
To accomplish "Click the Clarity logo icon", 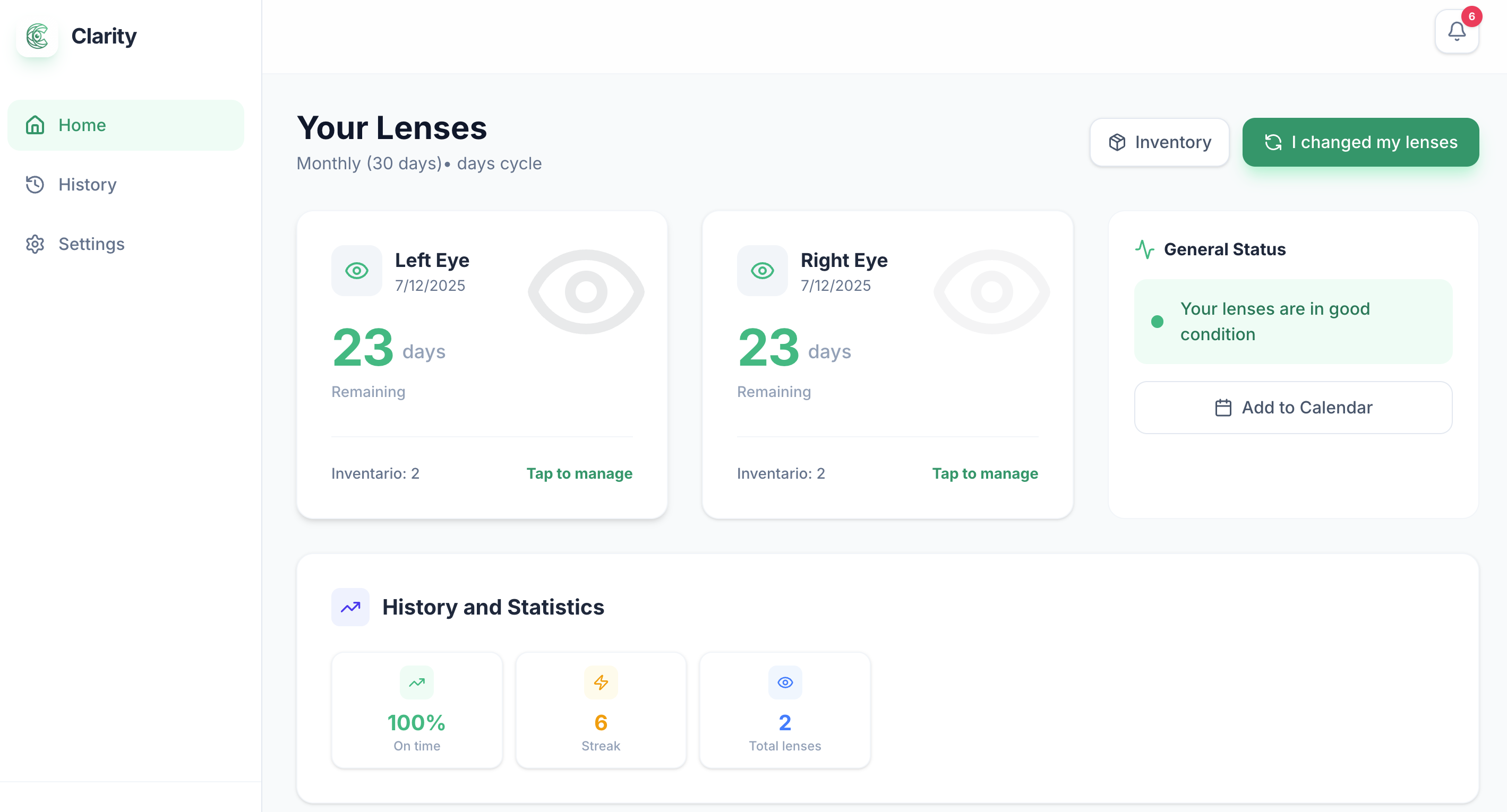I will pos(38,36).
